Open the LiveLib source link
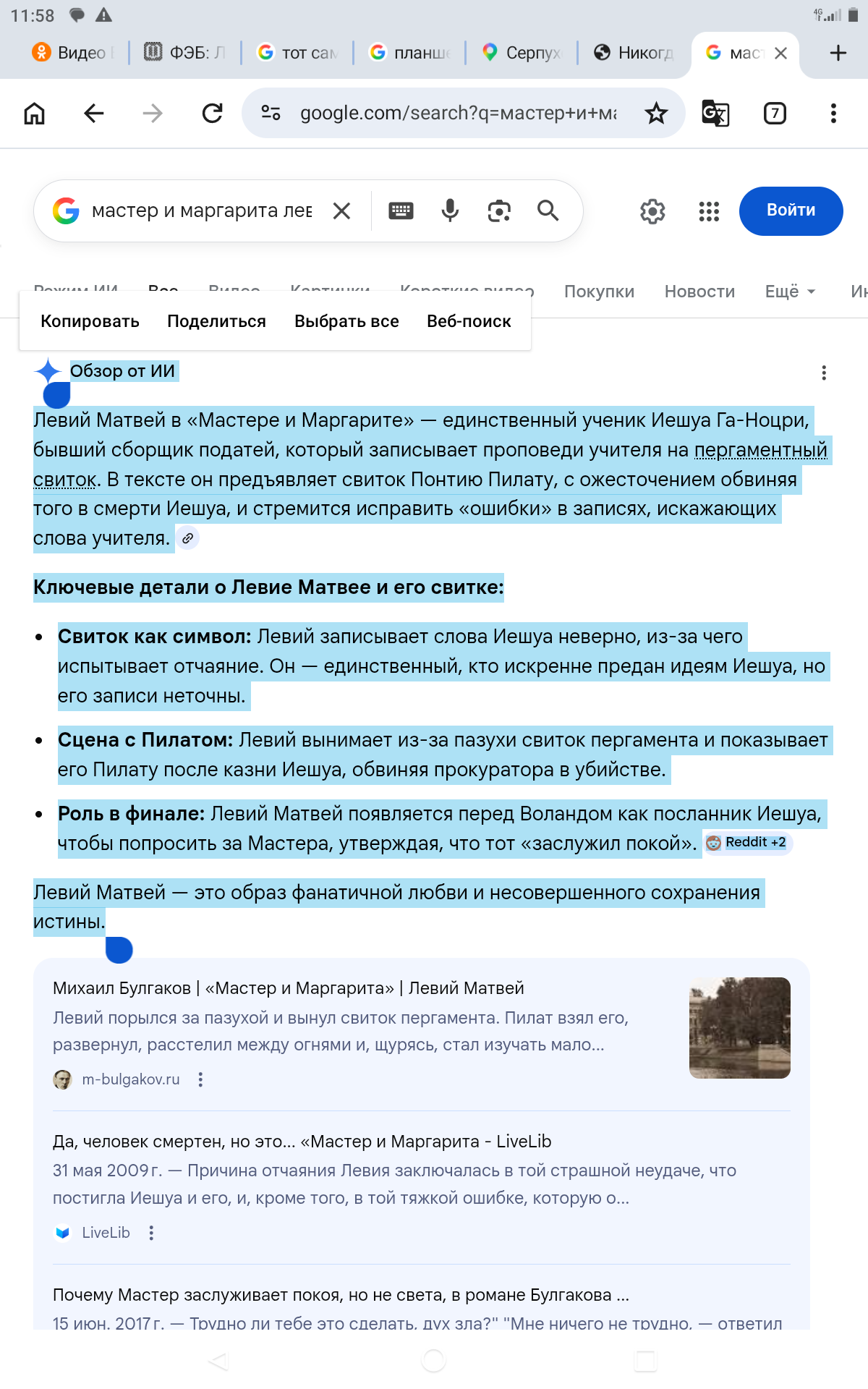Image resolution: width=868 pixels, height=1389 pixels. [x=106, y=1233]
